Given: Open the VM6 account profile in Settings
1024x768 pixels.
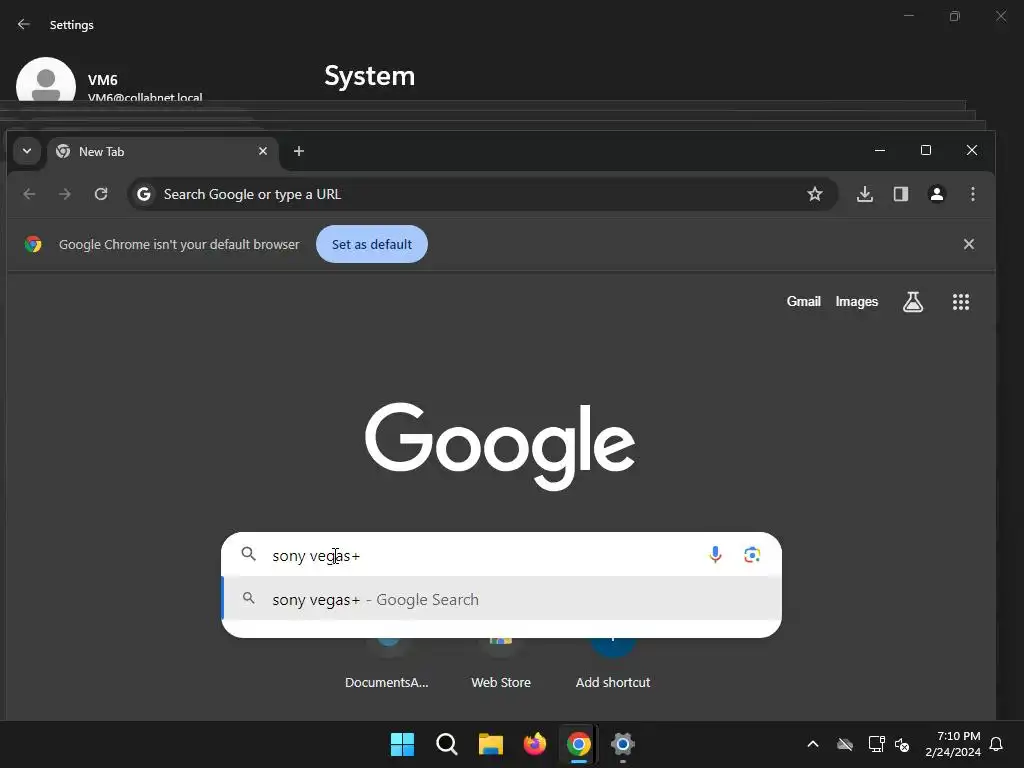Looking at the screenshot, I should point(110,82).
